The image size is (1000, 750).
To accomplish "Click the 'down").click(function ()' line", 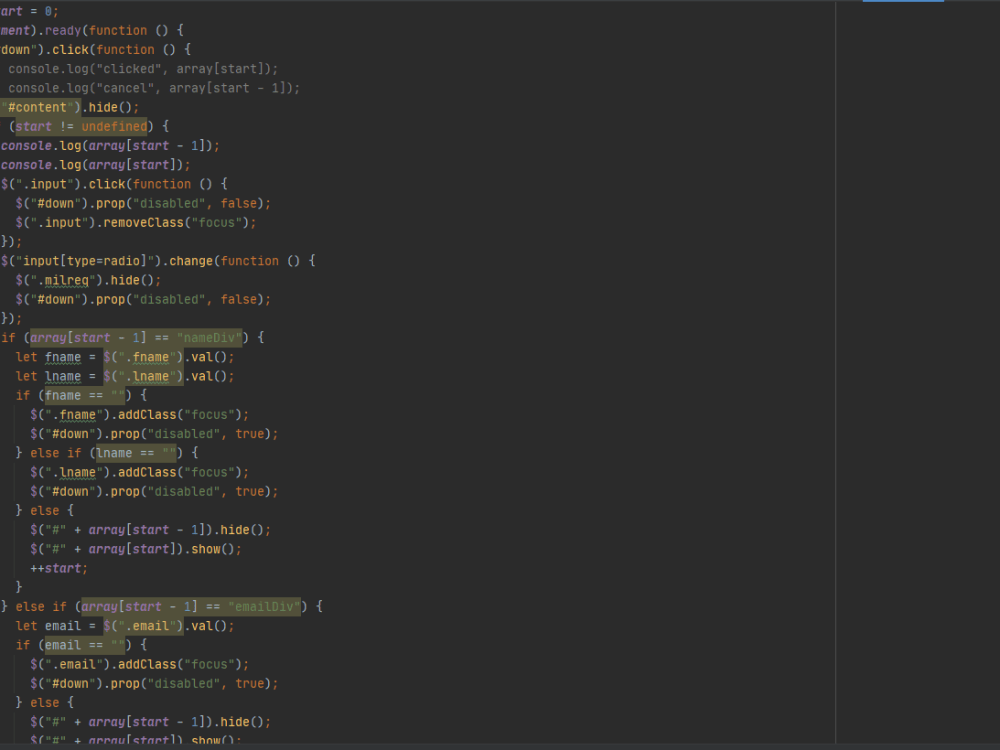I will (96, 50).
